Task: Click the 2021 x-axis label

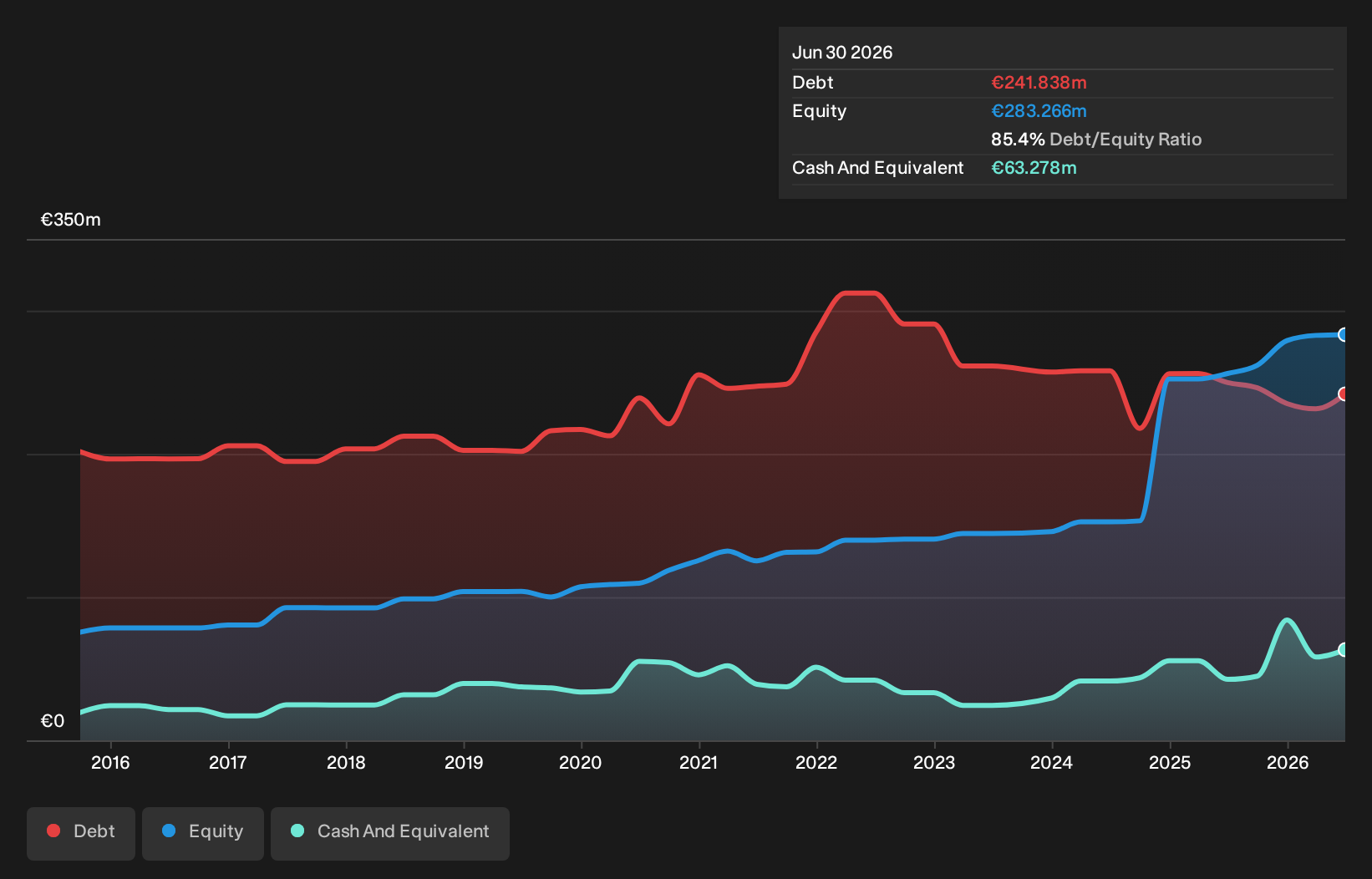Action: [699, 762]
